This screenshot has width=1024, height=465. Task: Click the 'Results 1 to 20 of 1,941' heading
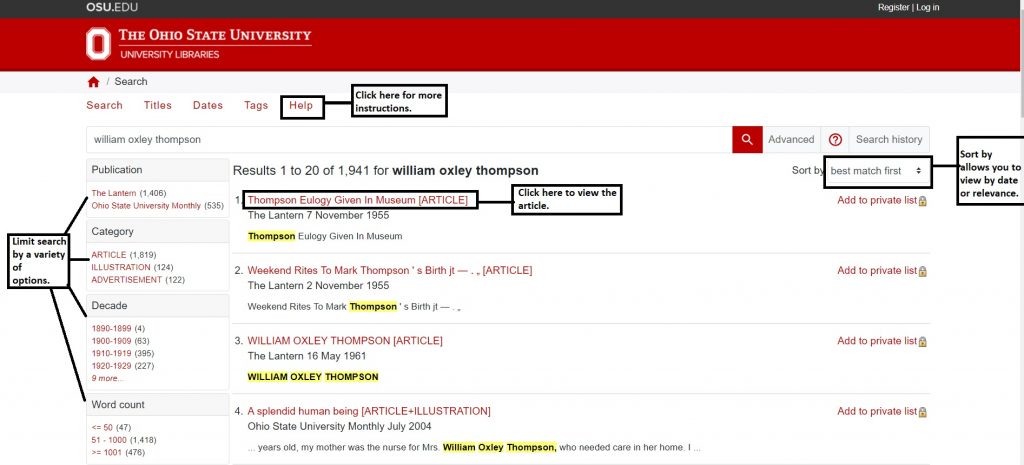pyautogui.click(x=385, y=171)
